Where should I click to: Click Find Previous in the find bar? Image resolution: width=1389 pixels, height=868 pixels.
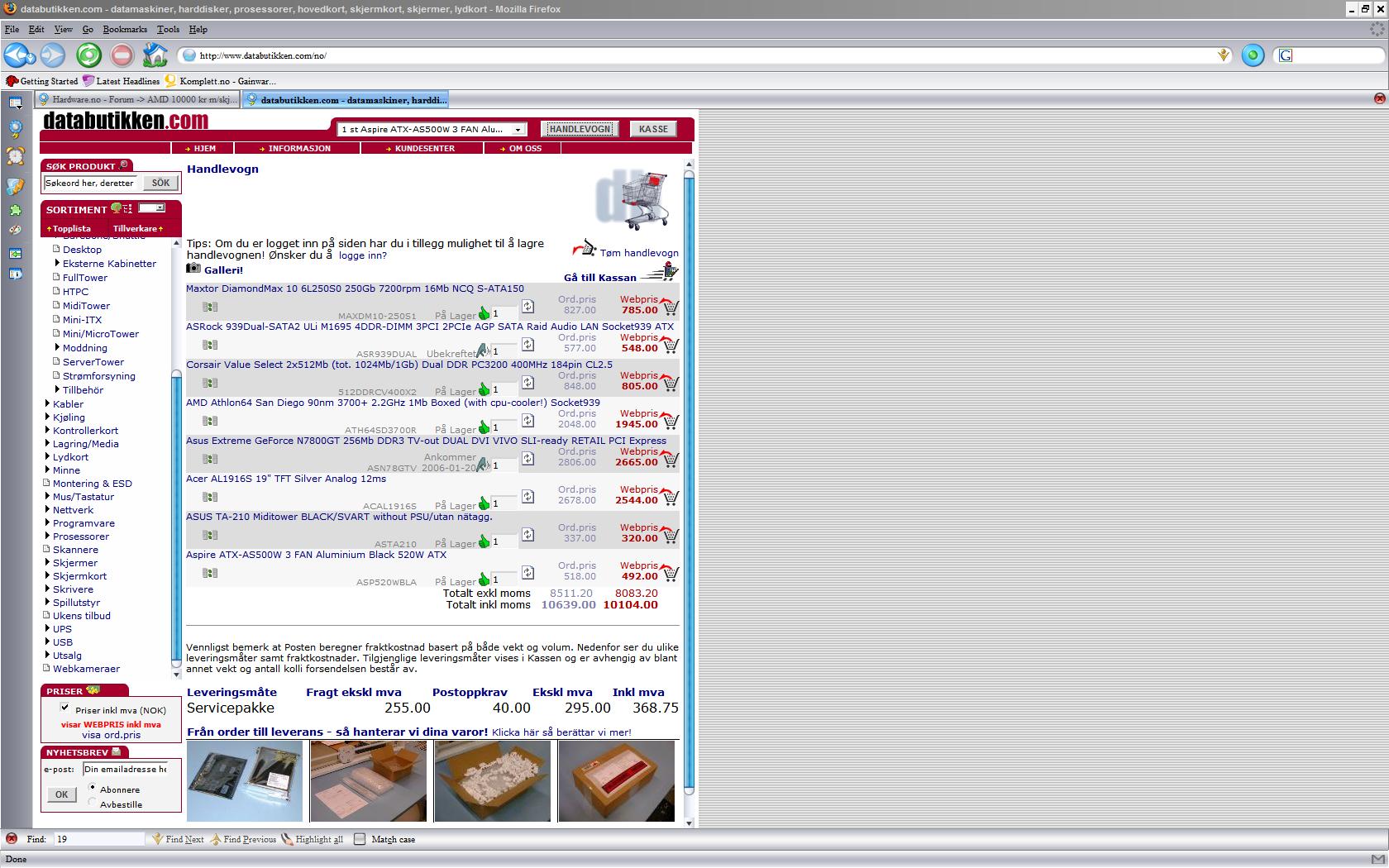[243, 839]
